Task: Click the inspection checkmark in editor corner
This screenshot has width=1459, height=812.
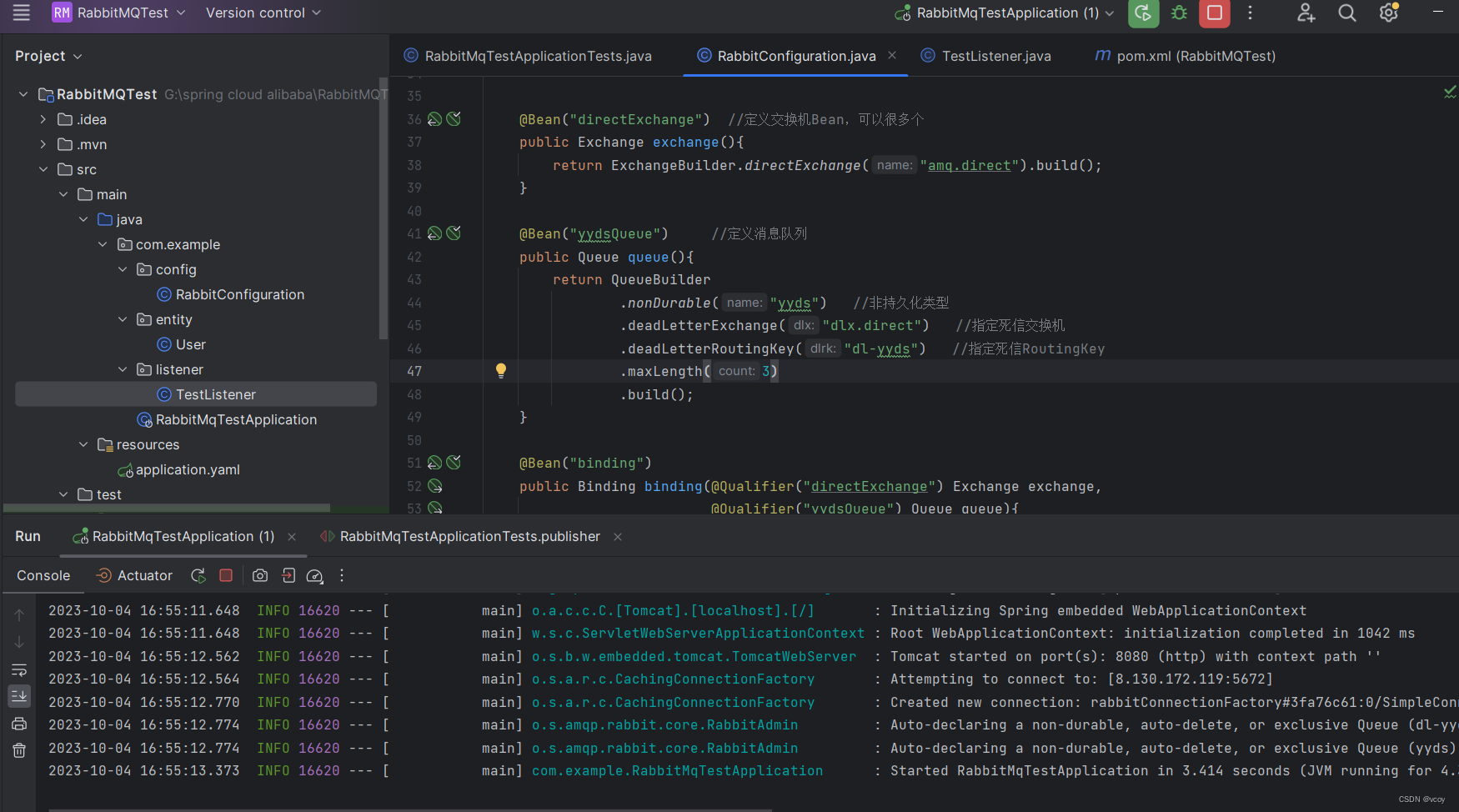Action: tap(1450, 92)
